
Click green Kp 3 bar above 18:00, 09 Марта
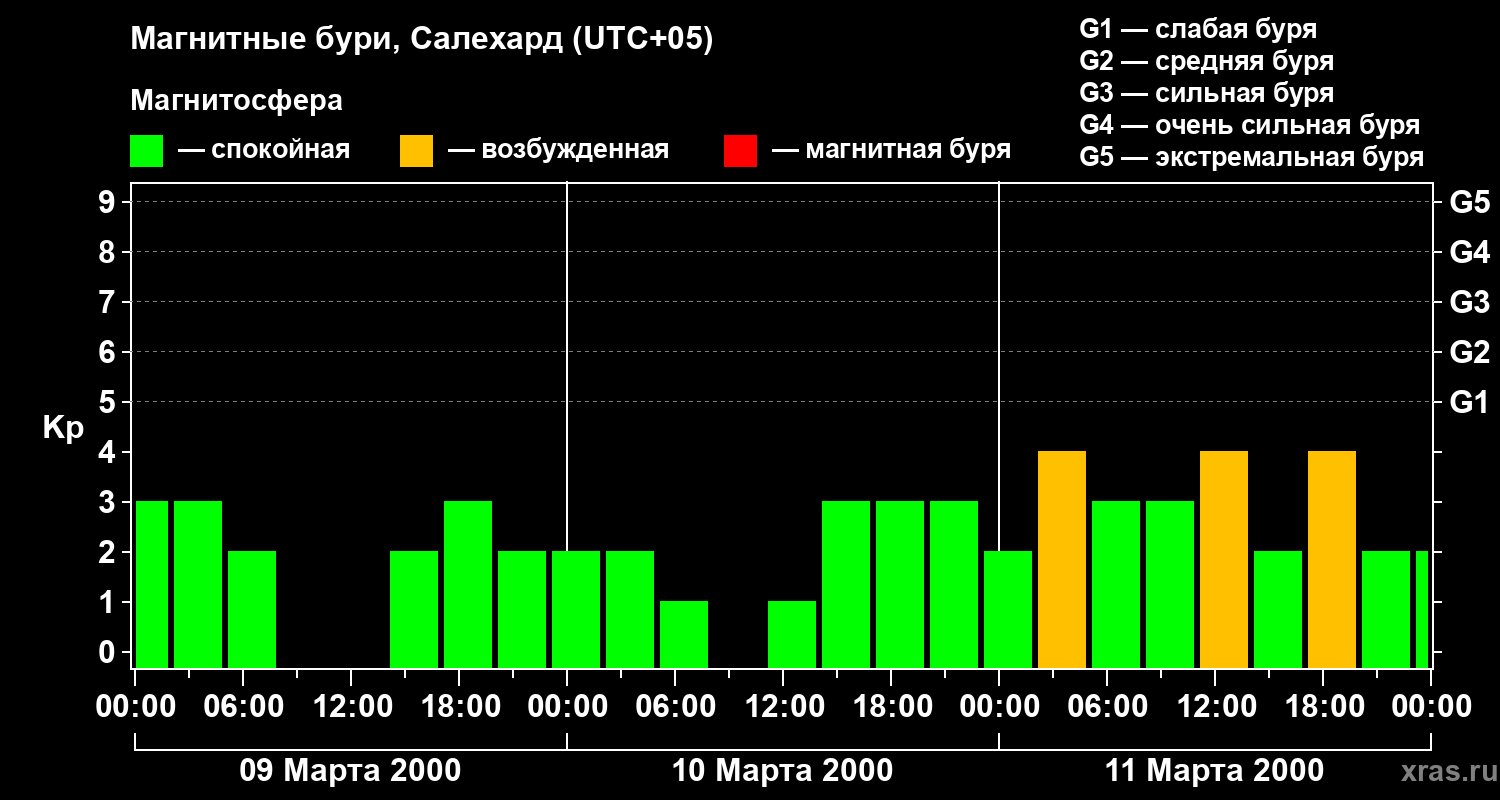coord(468,585)
